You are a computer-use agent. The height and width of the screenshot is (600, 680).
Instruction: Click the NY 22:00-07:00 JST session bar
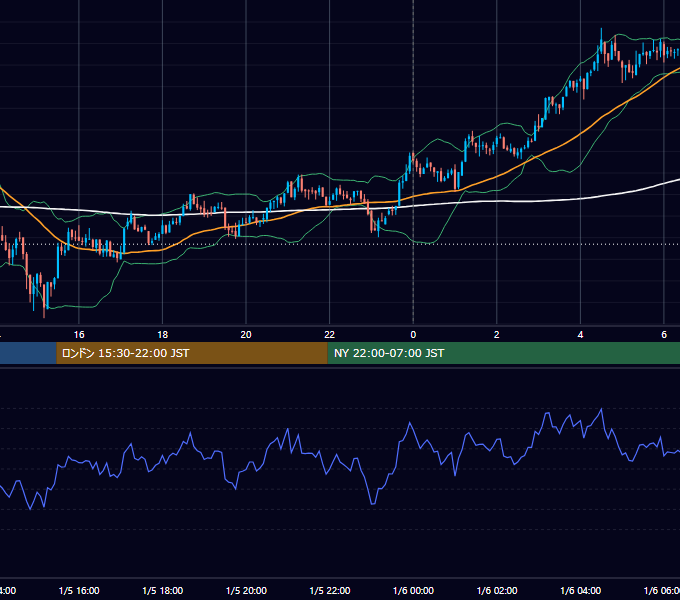[x=503, y=353]
